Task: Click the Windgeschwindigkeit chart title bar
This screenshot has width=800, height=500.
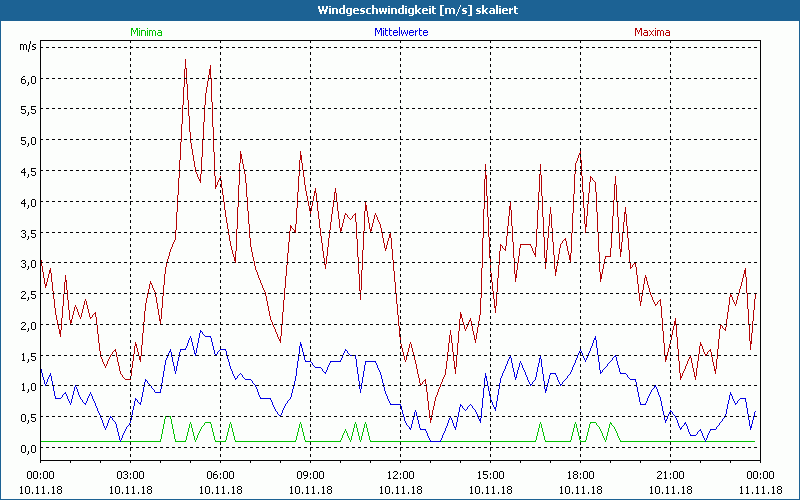Action: (400, 10)
